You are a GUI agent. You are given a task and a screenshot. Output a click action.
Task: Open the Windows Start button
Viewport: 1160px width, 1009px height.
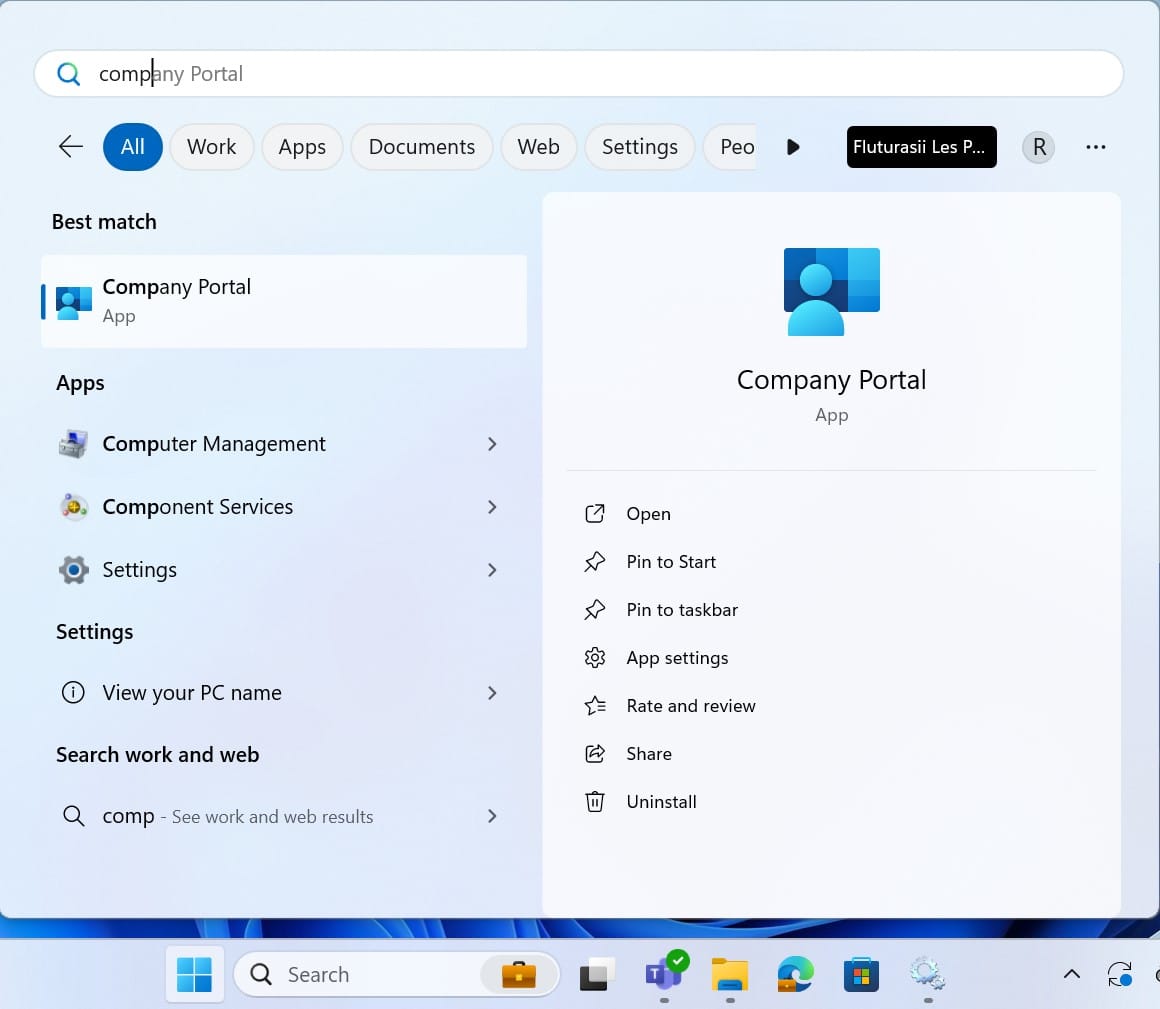tap(195, 974)
